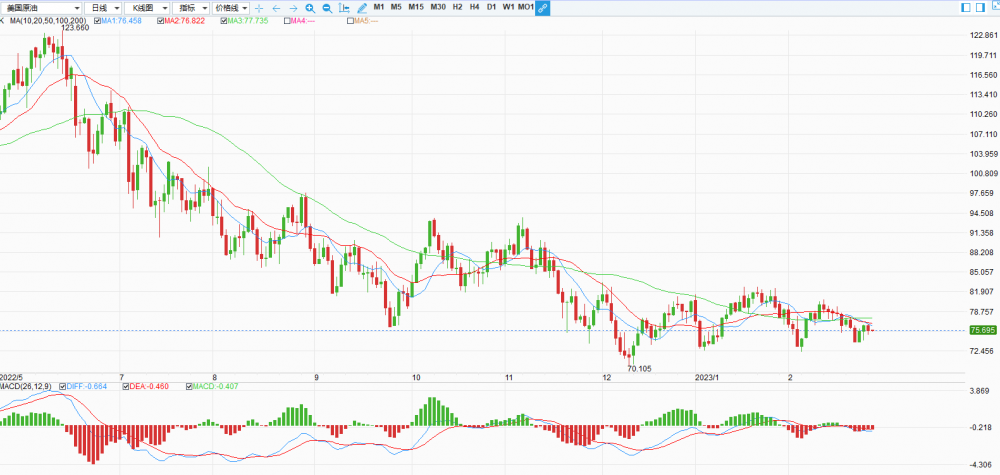The width and height of the screenshot is (1000, 475).
Task: Click the current price tag 75.695
Action: click(x=982, y=330)
